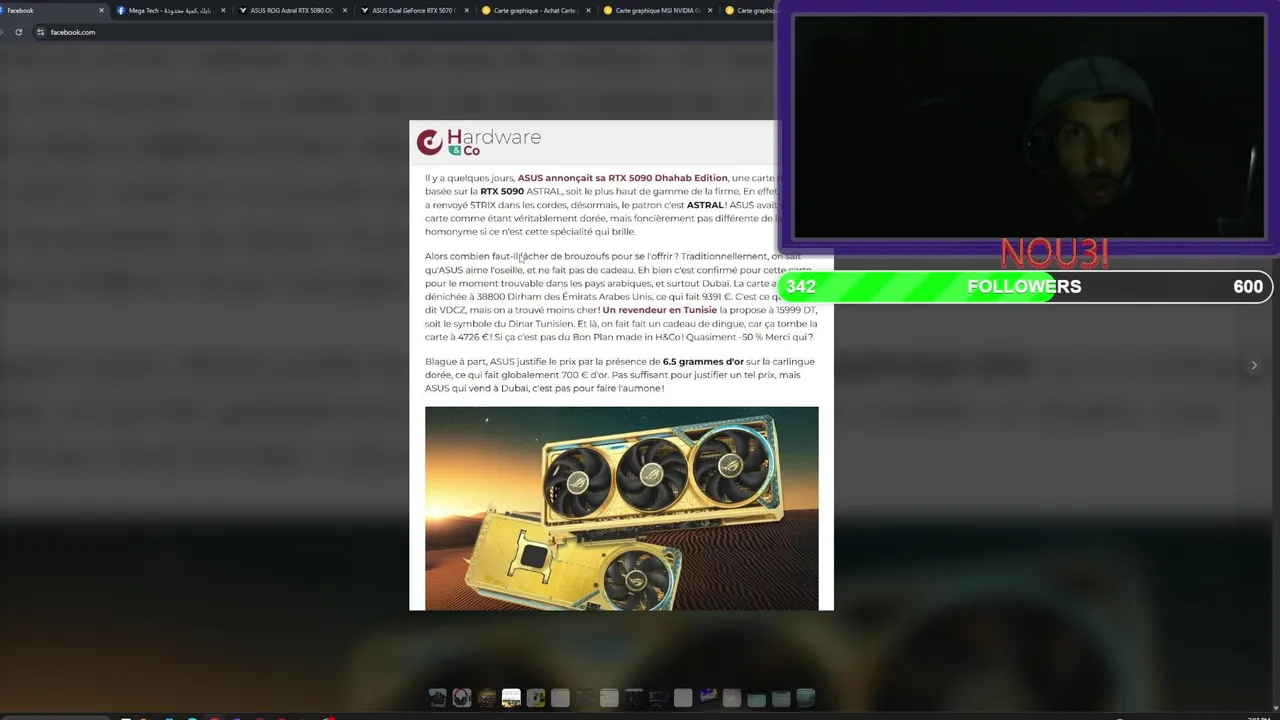View site information icon beside facebook.com
This screenshot has width=1280, height=720.
(40, 32)
